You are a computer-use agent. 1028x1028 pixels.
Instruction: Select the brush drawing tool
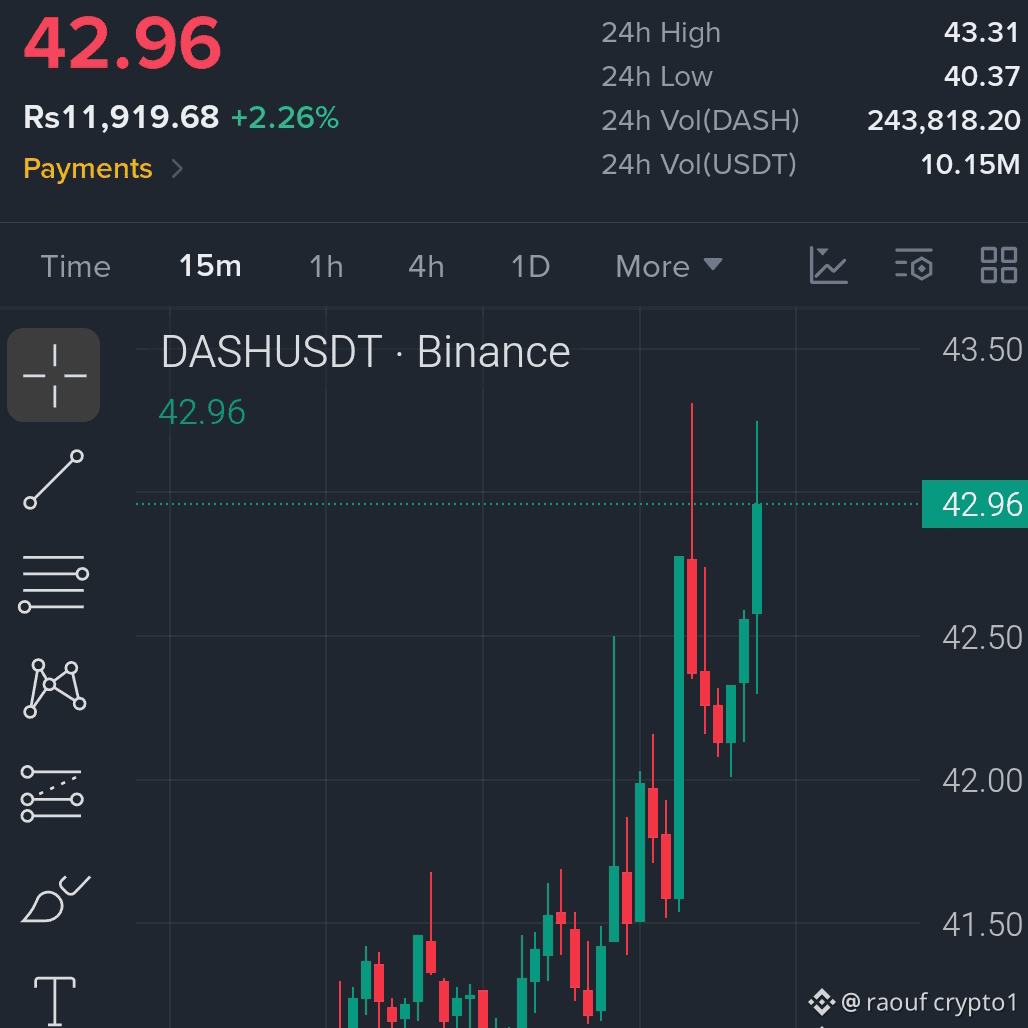point(56,898)
